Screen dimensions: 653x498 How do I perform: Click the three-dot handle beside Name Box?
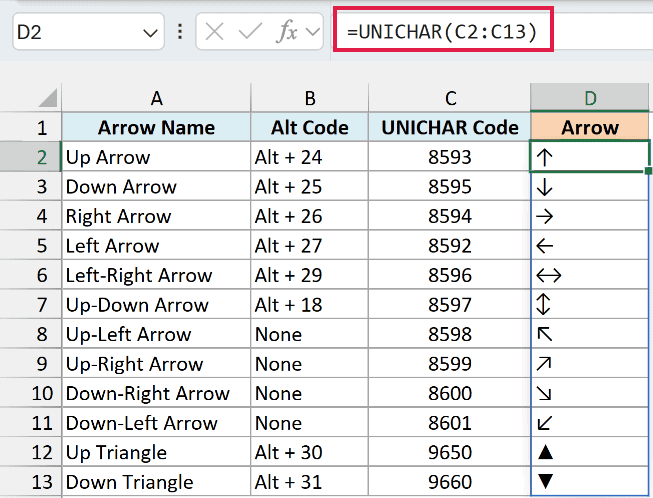pyautogui.click(x=180, y=32)
